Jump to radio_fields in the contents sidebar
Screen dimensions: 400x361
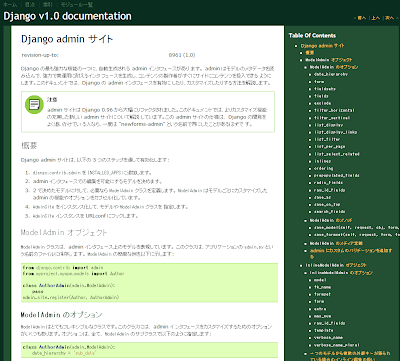328,183
